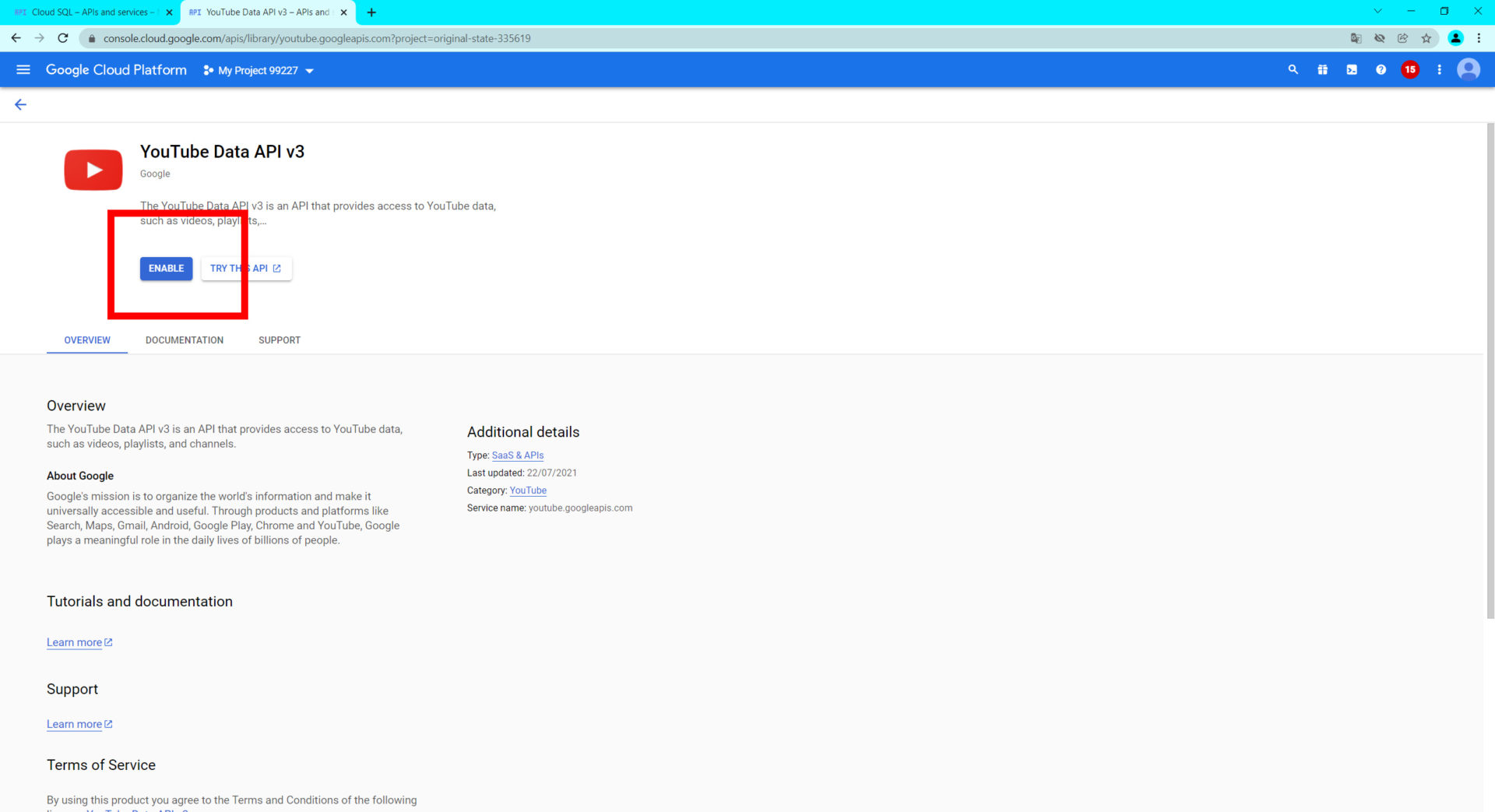Open the YouTube category link

[528, 490]
